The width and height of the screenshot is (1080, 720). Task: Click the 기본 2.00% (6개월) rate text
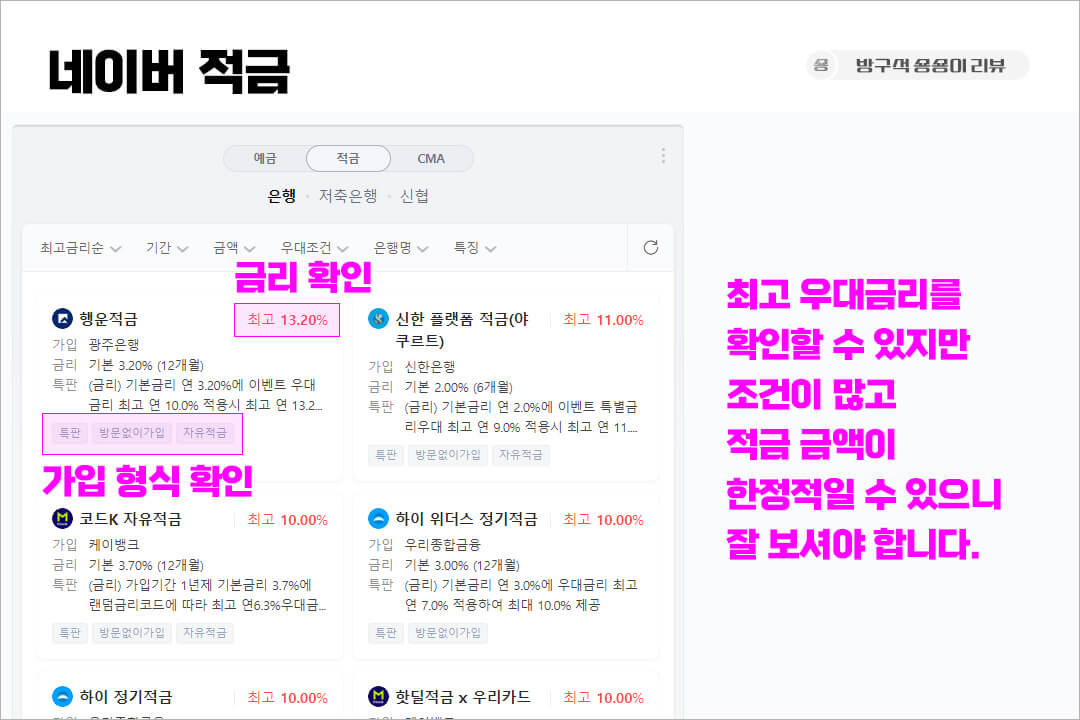(459, 387)
